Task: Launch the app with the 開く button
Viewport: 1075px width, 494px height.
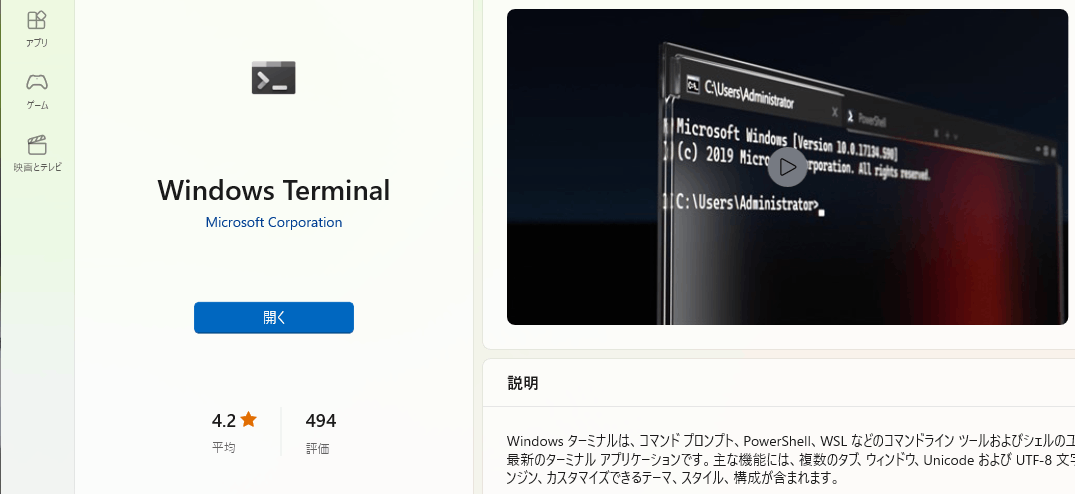Action: coord(274,318)
